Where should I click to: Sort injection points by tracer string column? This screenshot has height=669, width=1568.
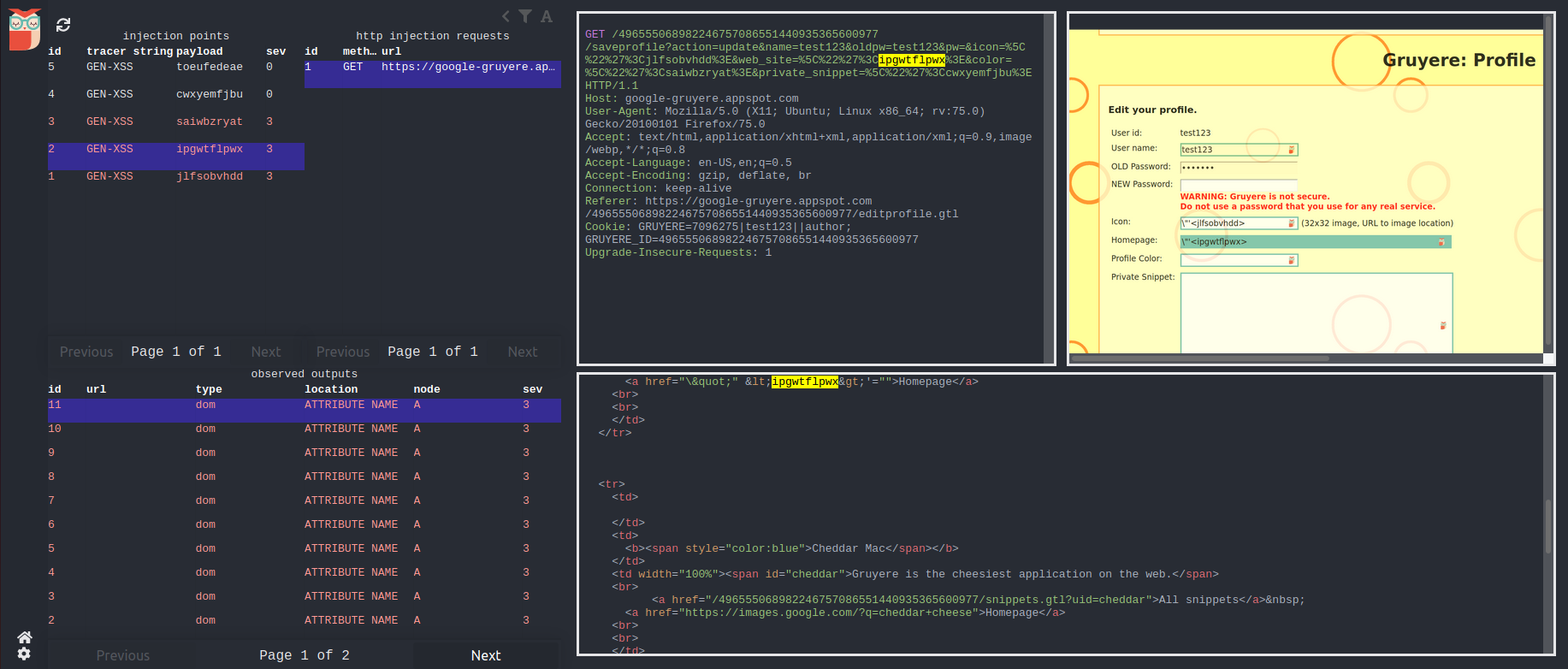[x=129, y=51]
